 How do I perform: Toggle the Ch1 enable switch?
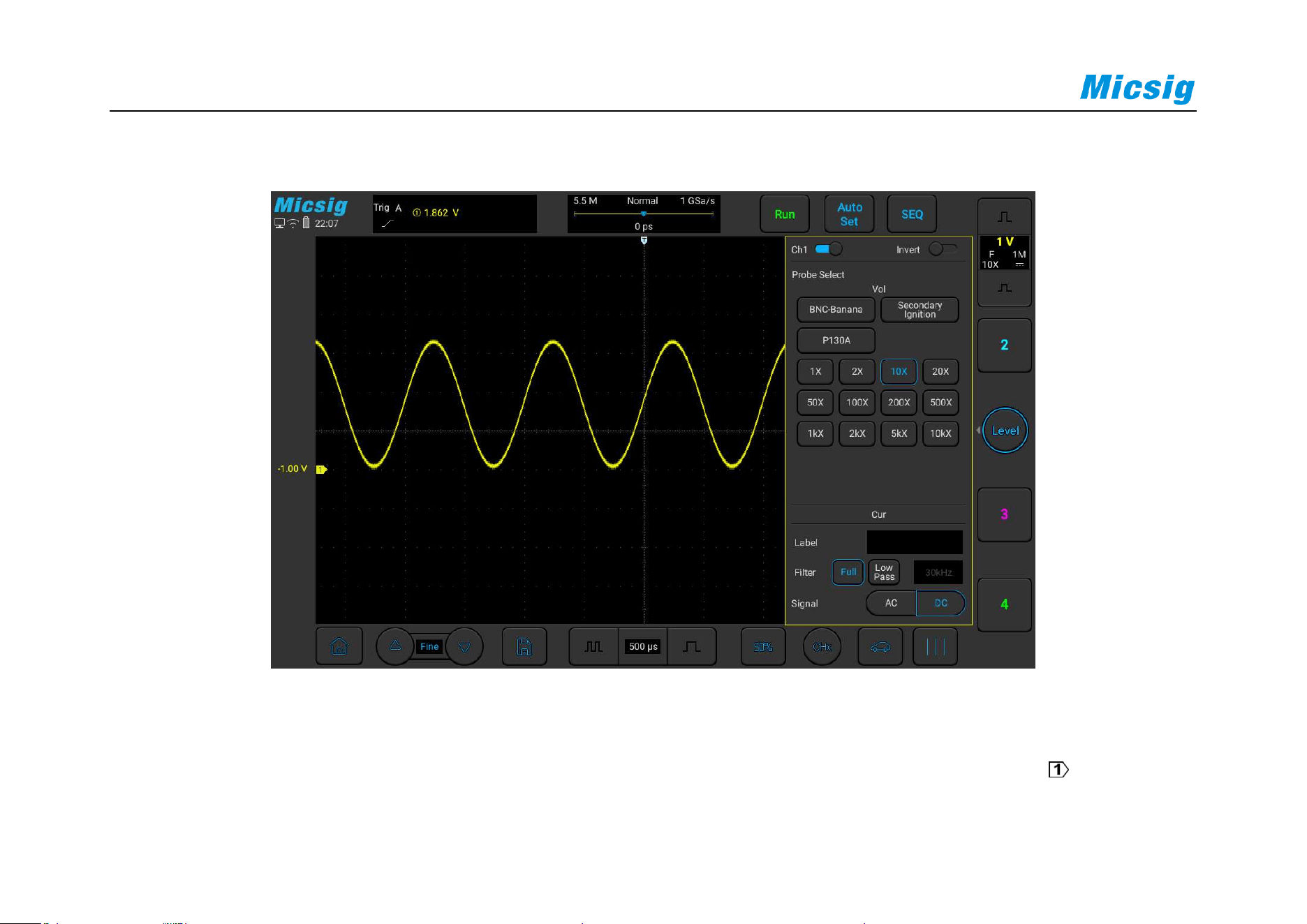(x=829, y=249)
